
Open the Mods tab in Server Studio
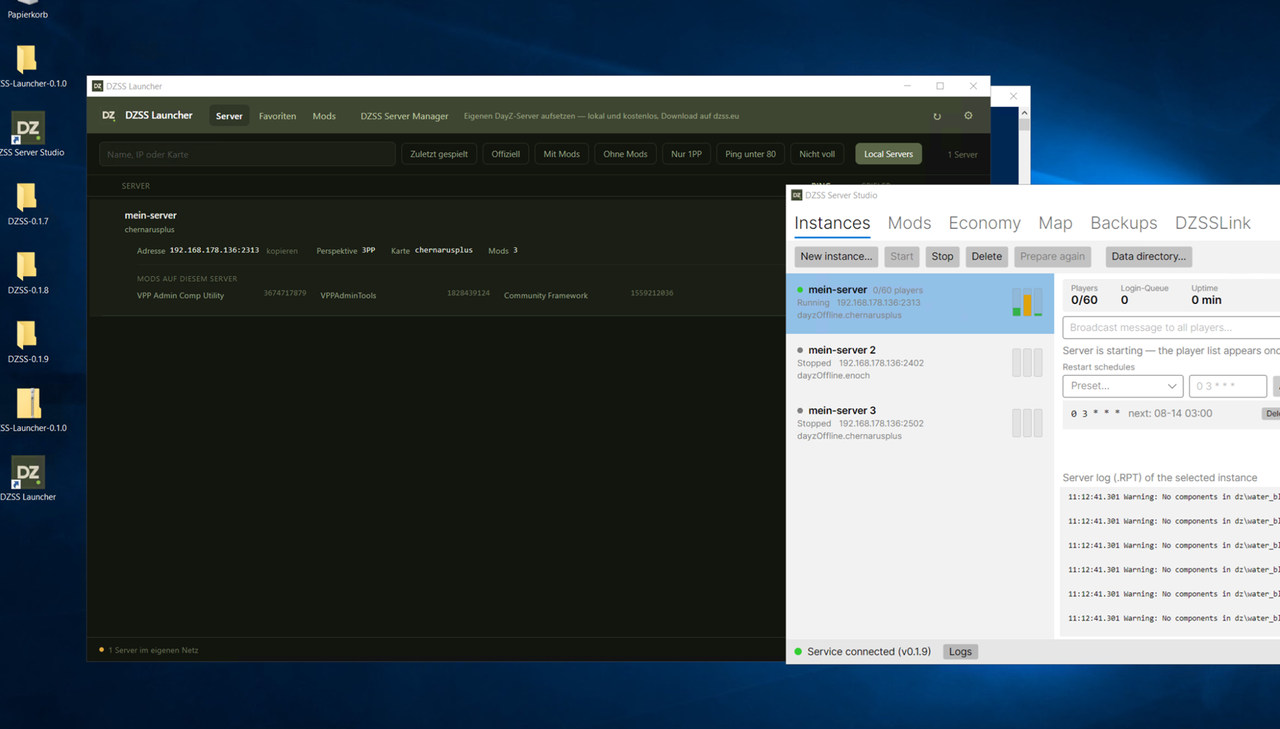coord(909,223)
